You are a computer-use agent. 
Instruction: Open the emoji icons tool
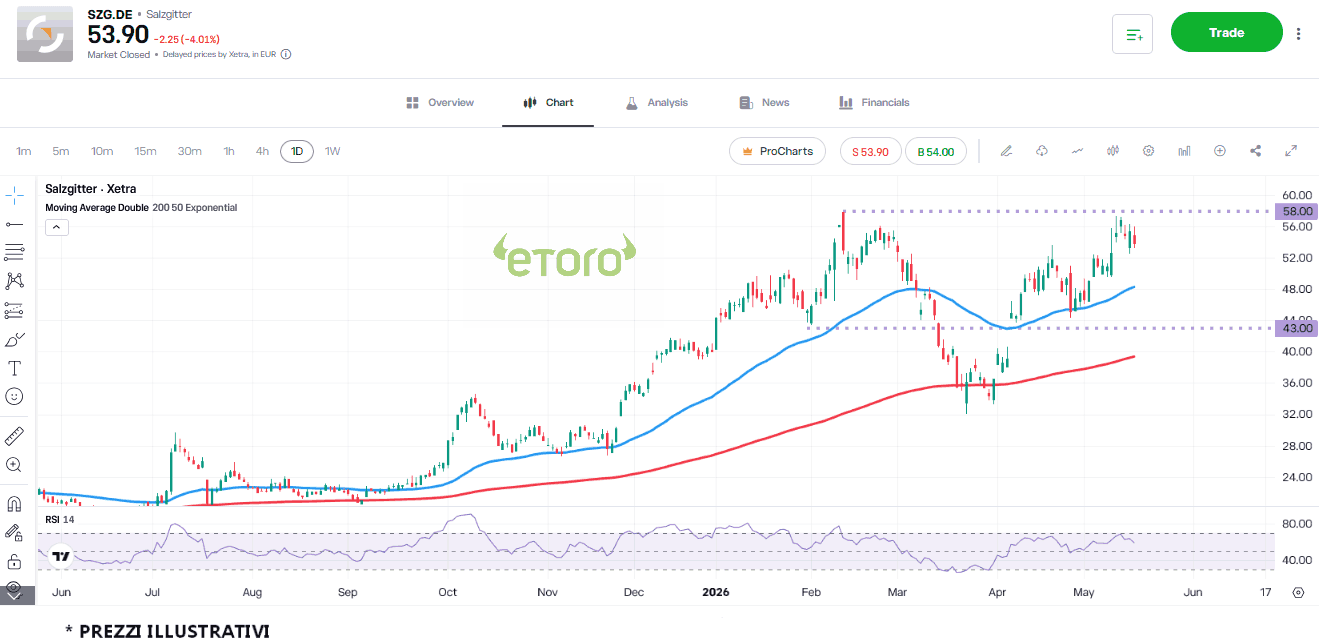[x=14, y=396]
